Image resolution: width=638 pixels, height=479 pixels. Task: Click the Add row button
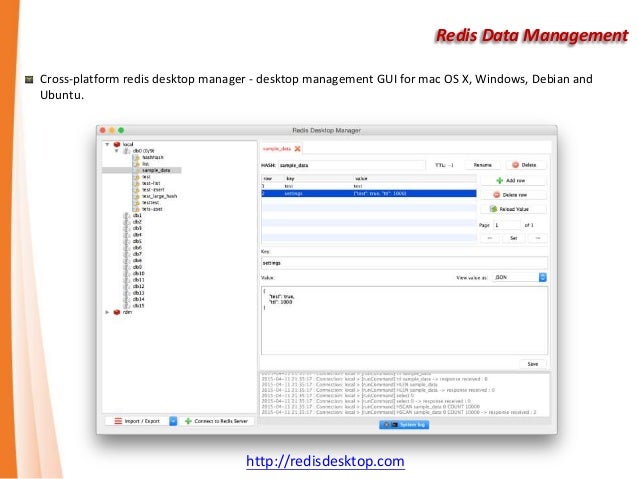(x=513, y=180)
